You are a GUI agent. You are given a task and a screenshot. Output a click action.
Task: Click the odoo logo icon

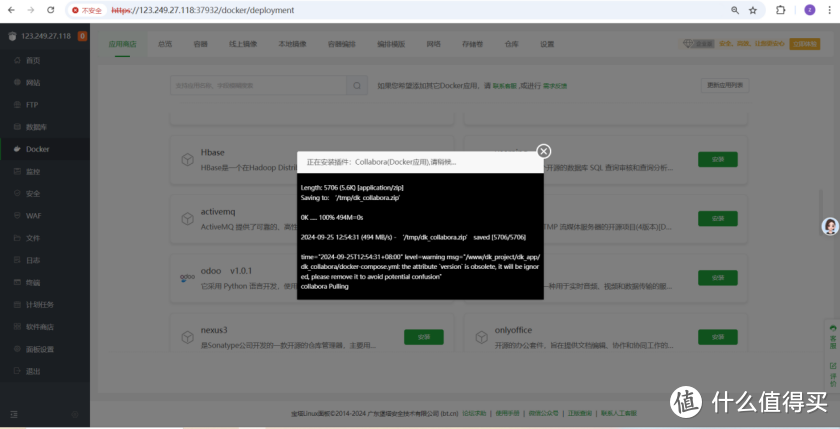[187, 277]
